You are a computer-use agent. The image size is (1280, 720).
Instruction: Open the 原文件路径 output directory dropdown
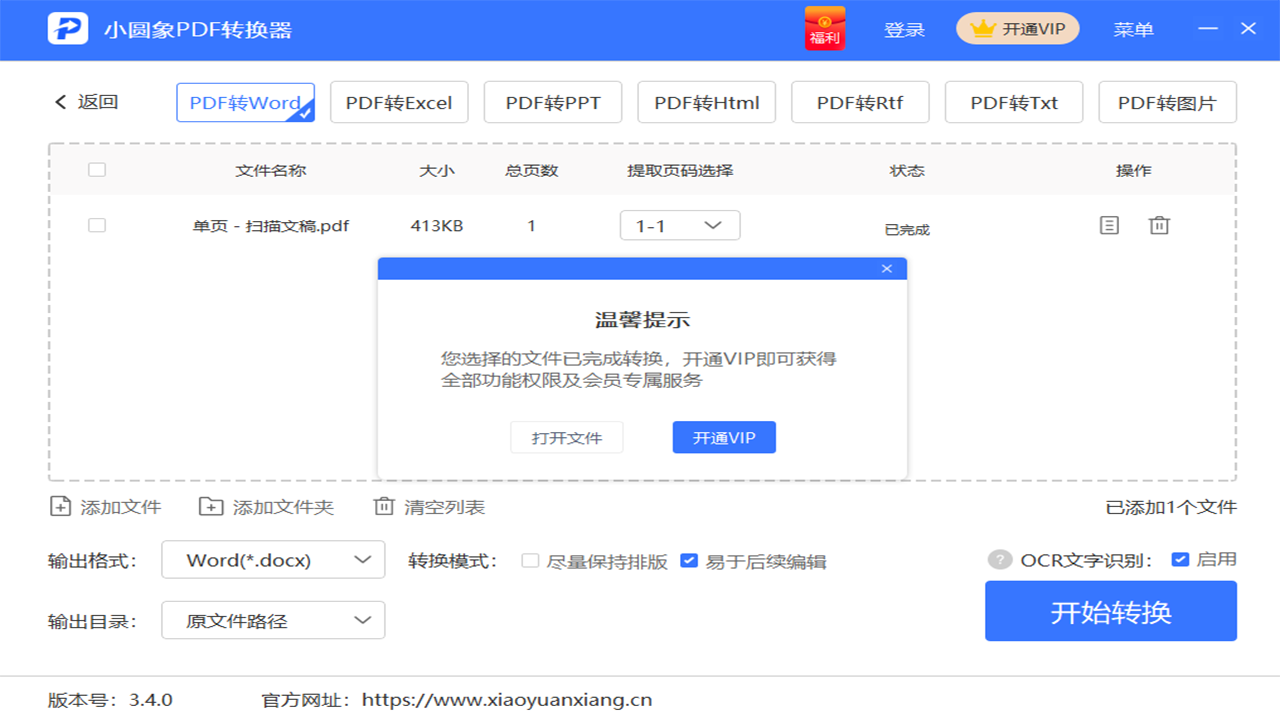tap(272, 620)
